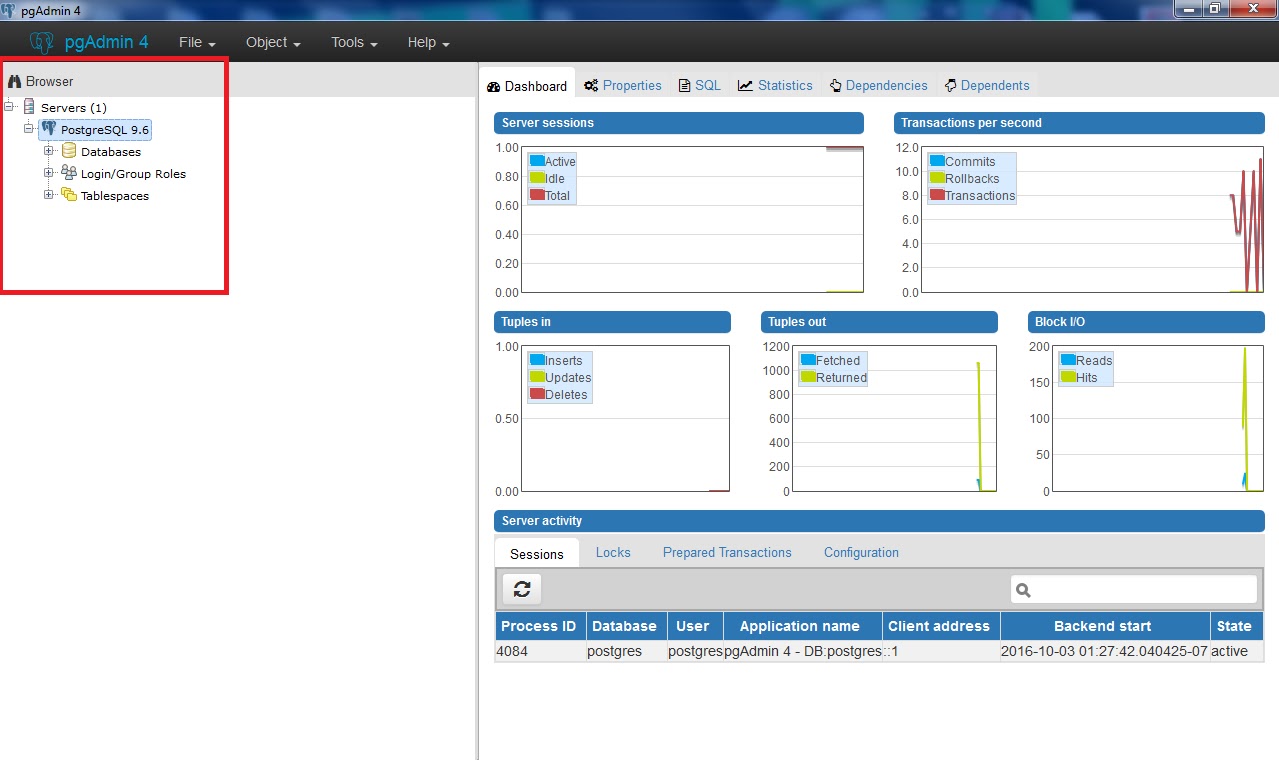Open the File menu
This screenshot has height=760, width=1279.
[x=197, y=43]
